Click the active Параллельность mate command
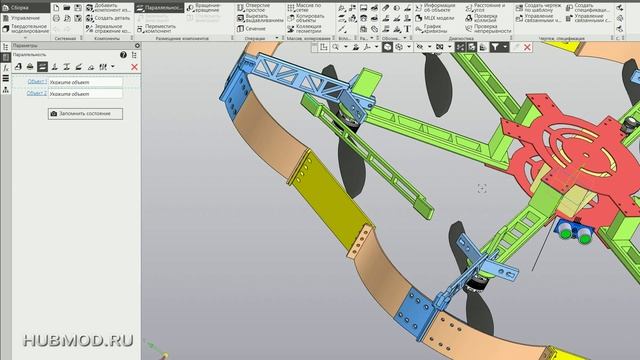Image resolution: width=640 pixels, height=360 pixels. click(159, 8)
